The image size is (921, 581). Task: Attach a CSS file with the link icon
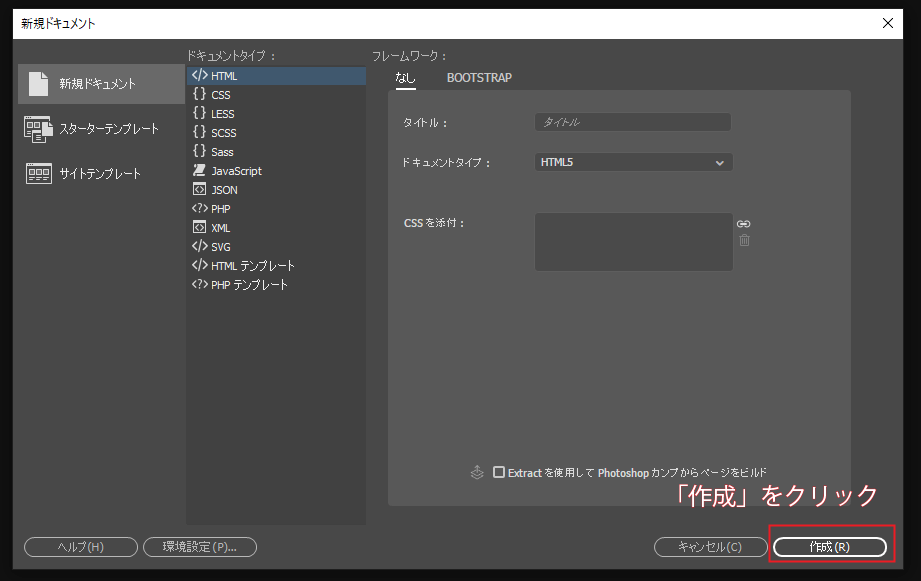click(x=744, y=223)
